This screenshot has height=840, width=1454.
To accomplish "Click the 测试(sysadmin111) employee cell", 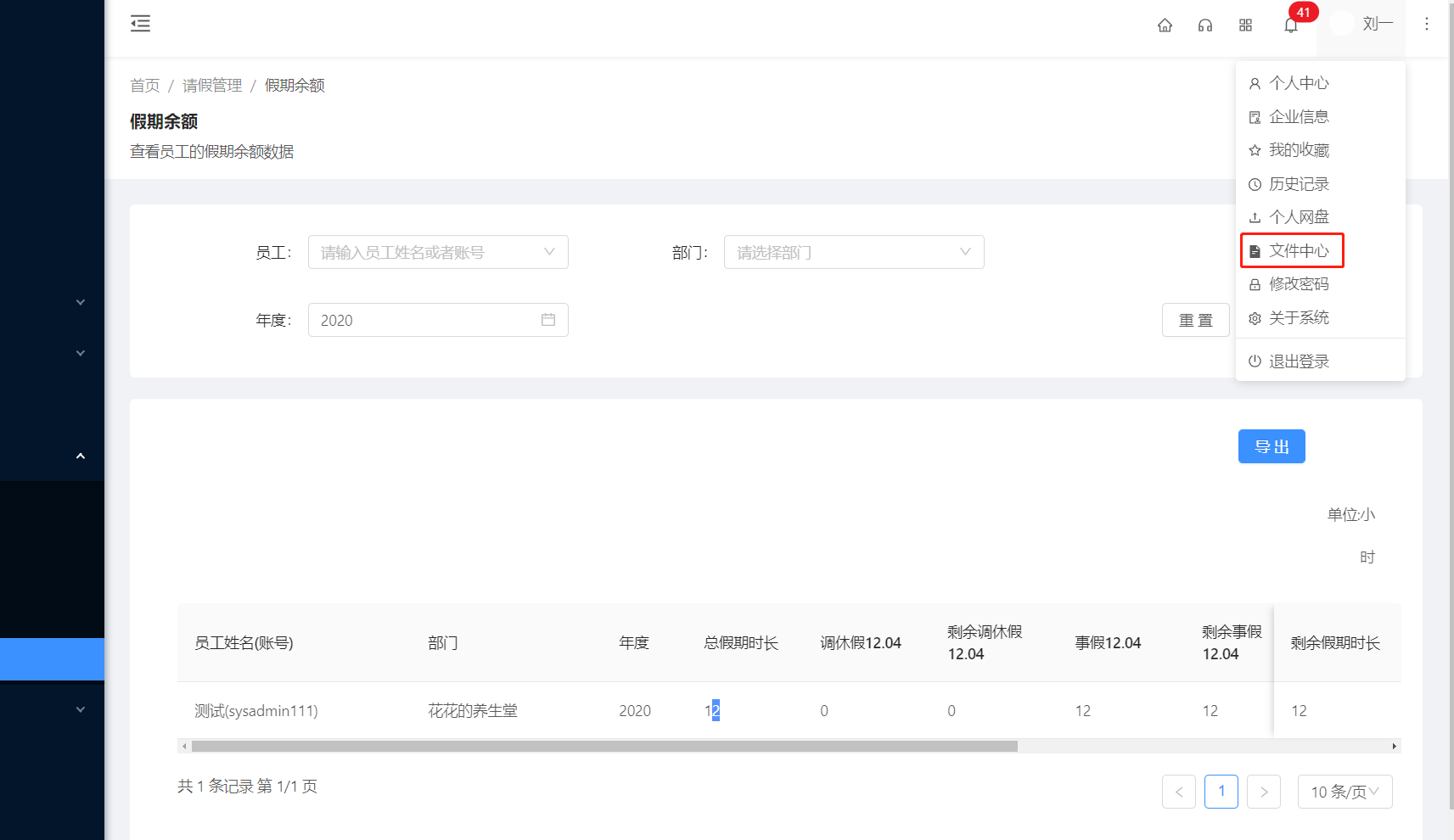I will (256, 711).
